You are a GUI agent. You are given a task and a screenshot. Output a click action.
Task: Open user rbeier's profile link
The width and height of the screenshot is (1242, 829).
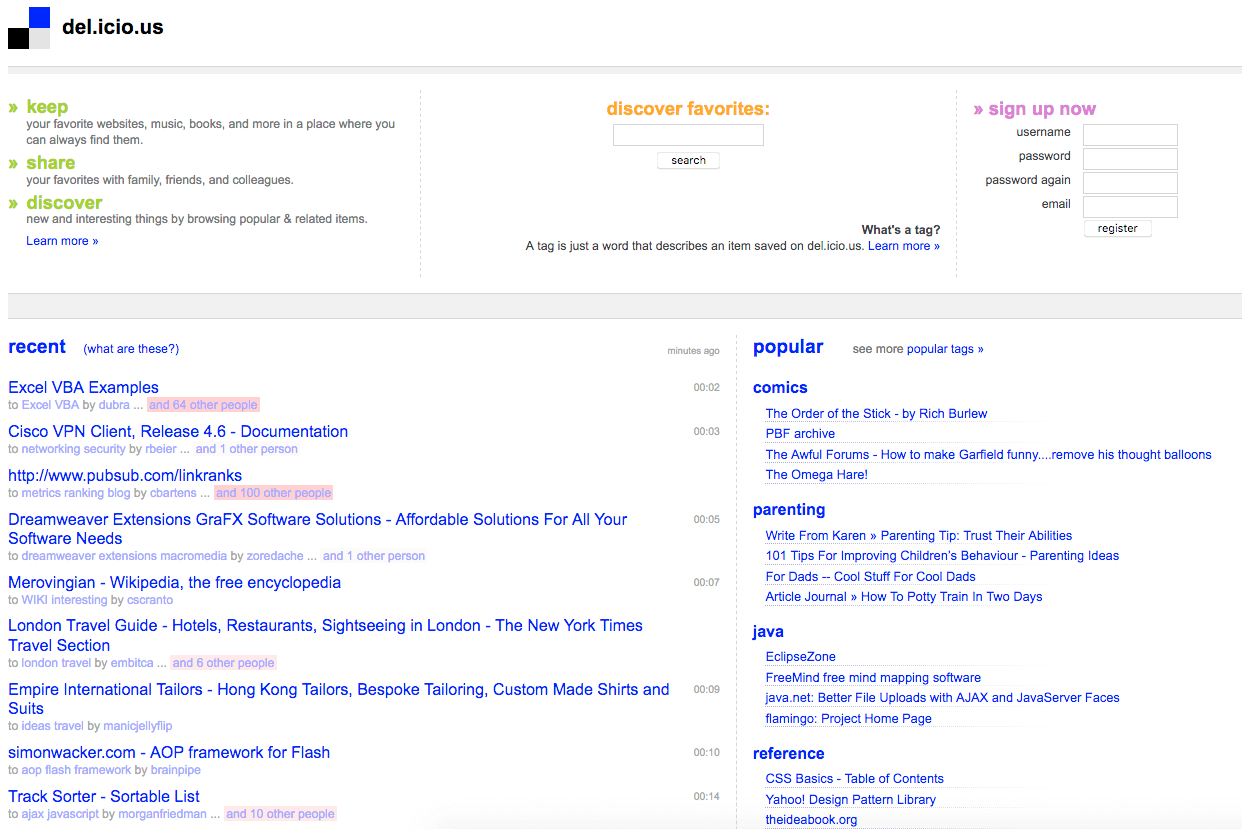[x=161, y=449]
